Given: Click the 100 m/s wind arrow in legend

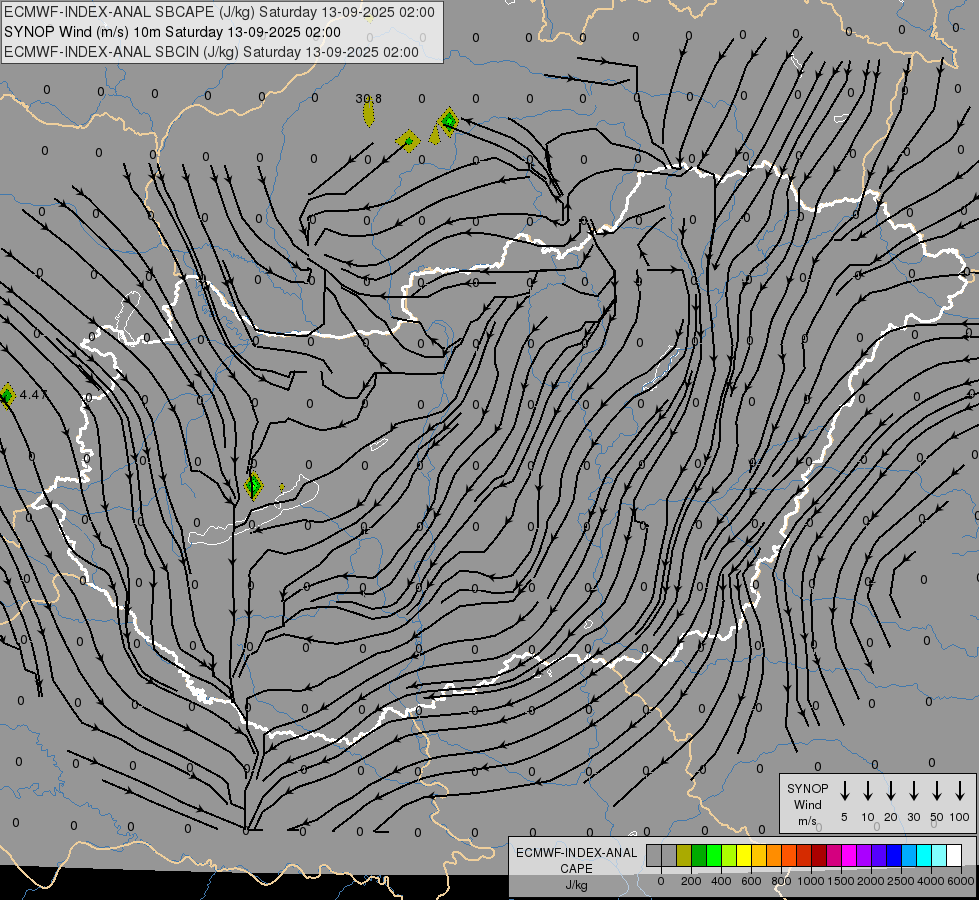Looking at the screenshot, I should point(960,791).
